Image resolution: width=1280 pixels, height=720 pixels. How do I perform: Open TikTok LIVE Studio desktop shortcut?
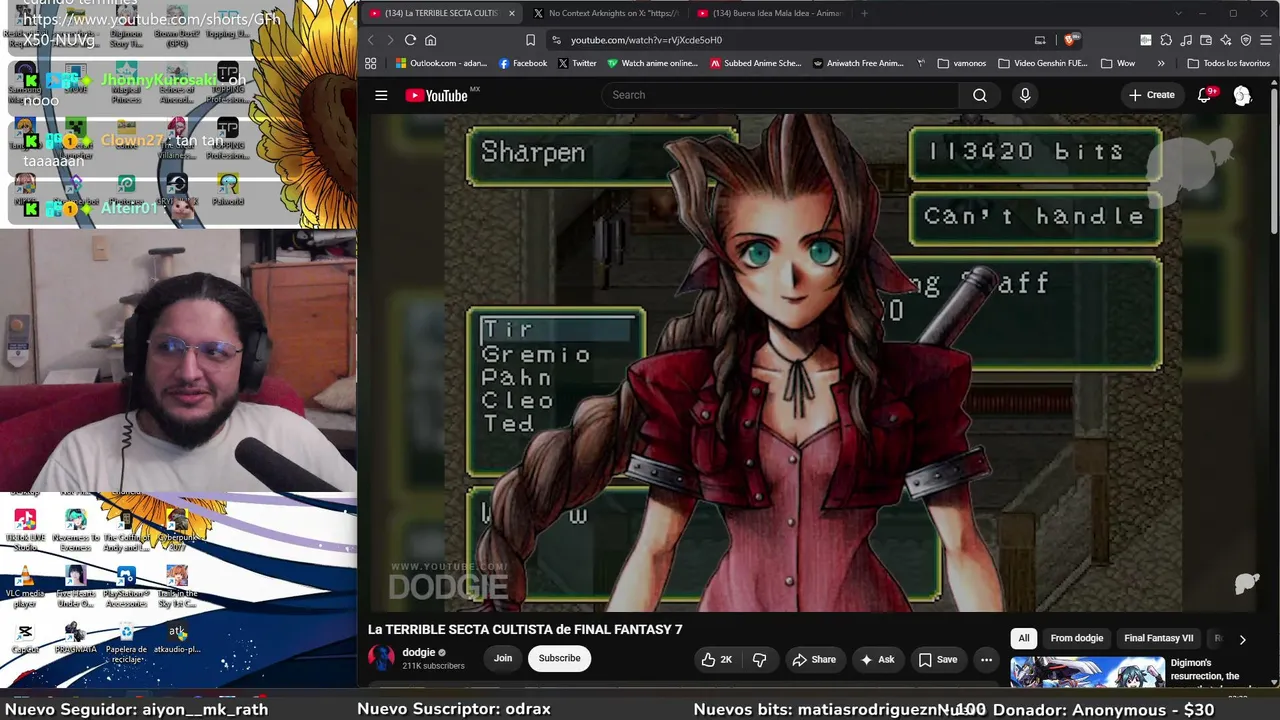(x=25, y=530)
